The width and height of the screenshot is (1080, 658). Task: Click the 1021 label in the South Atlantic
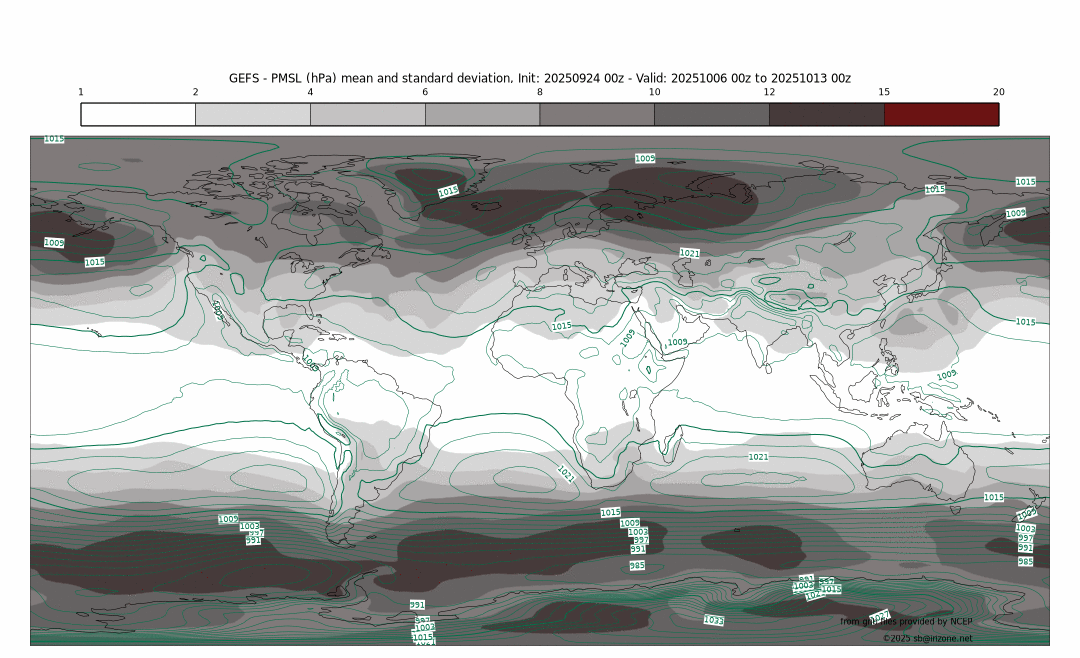pos(566,475)
